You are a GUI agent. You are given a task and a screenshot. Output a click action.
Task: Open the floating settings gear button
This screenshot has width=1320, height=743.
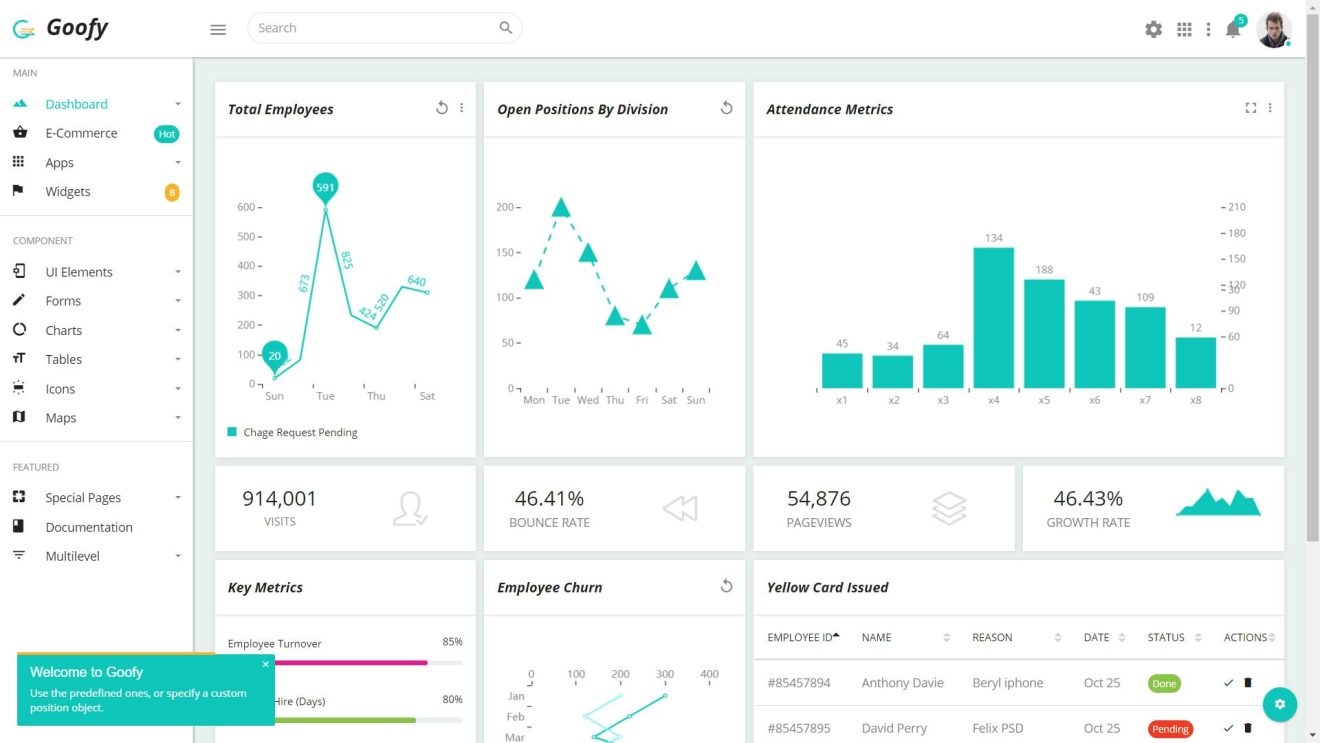point(1280,704)
